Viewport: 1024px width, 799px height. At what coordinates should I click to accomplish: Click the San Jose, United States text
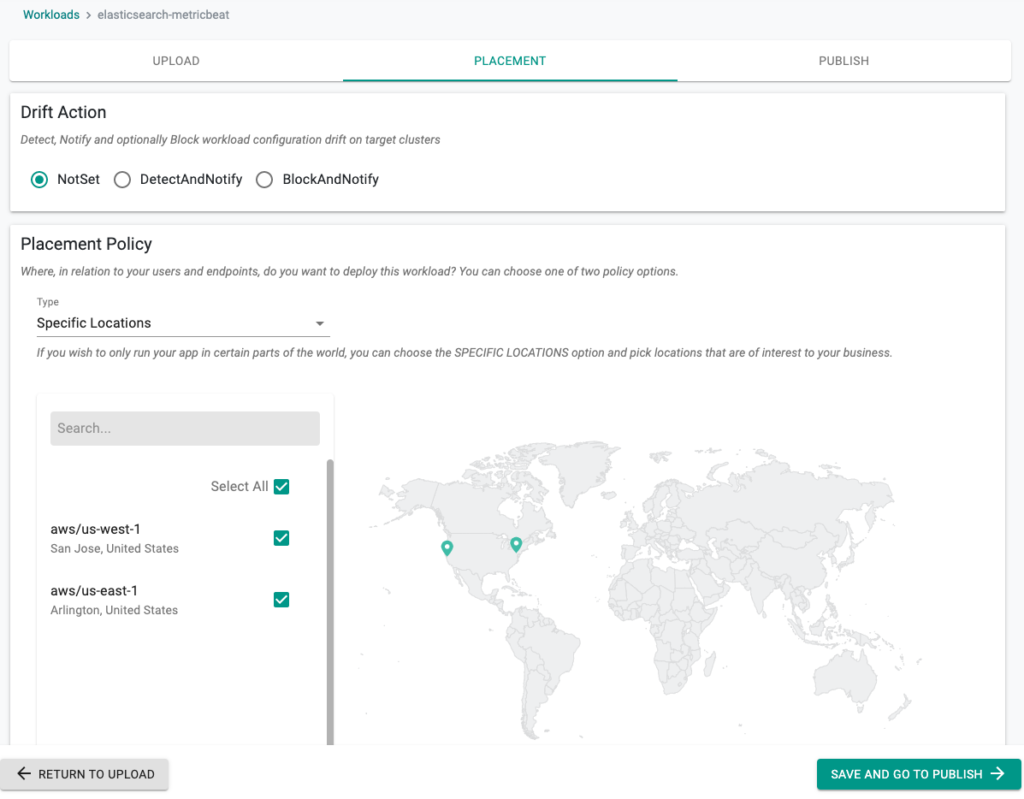[114, 549]
